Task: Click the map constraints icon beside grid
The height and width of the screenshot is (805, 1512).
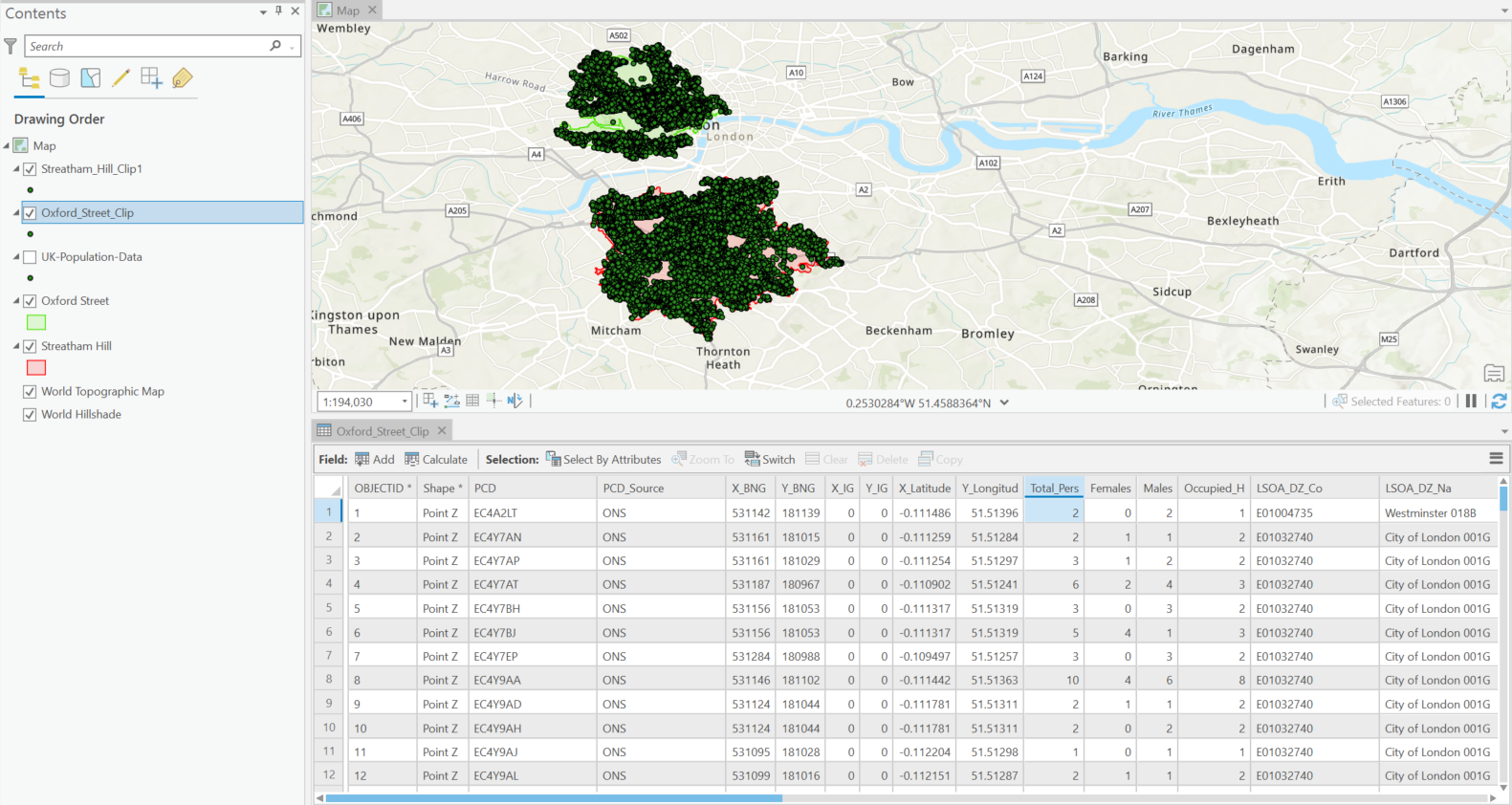Action: pyautogui.click(x=493, y=401)
